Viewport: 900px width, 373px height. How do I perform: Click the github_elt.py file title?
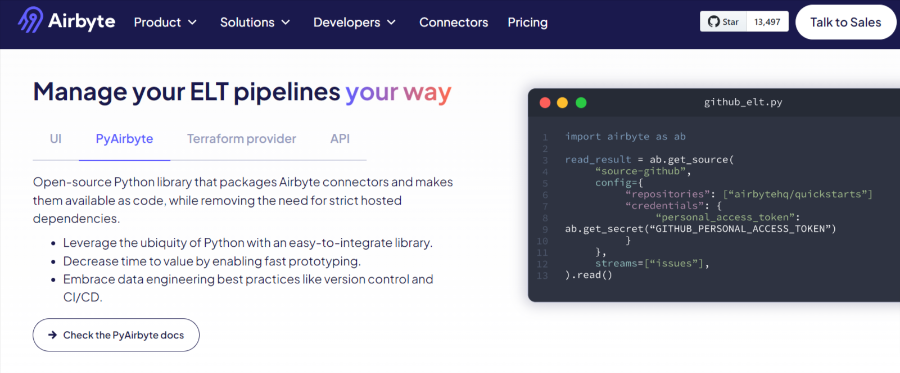tap(743, 103)
